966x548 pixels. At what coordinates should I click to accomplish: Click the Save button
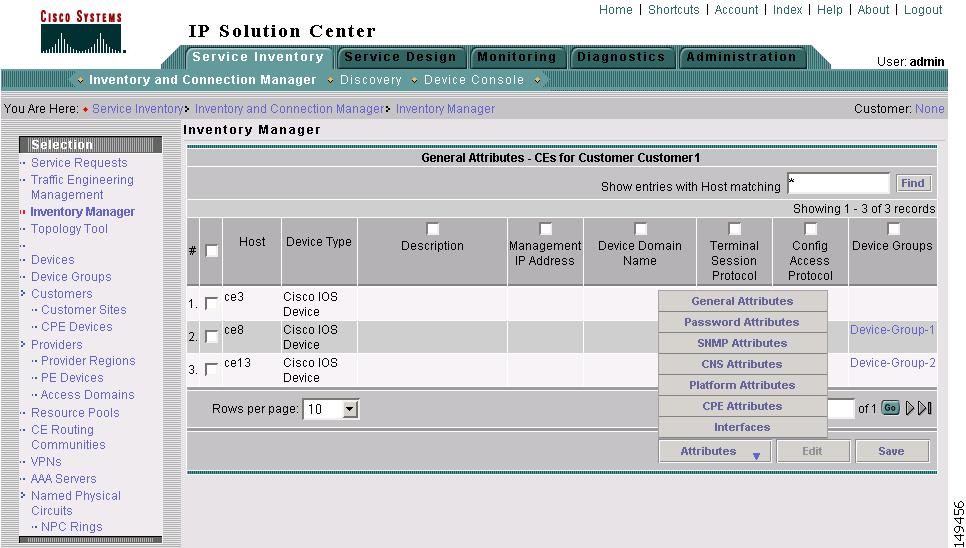(x=891, y=451)
